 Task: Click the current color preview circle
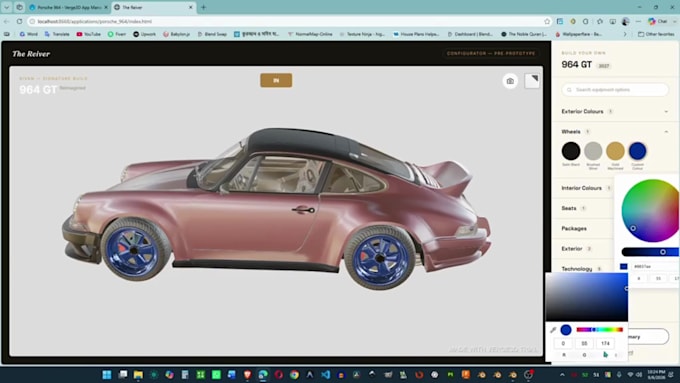(x=566, y=330)
